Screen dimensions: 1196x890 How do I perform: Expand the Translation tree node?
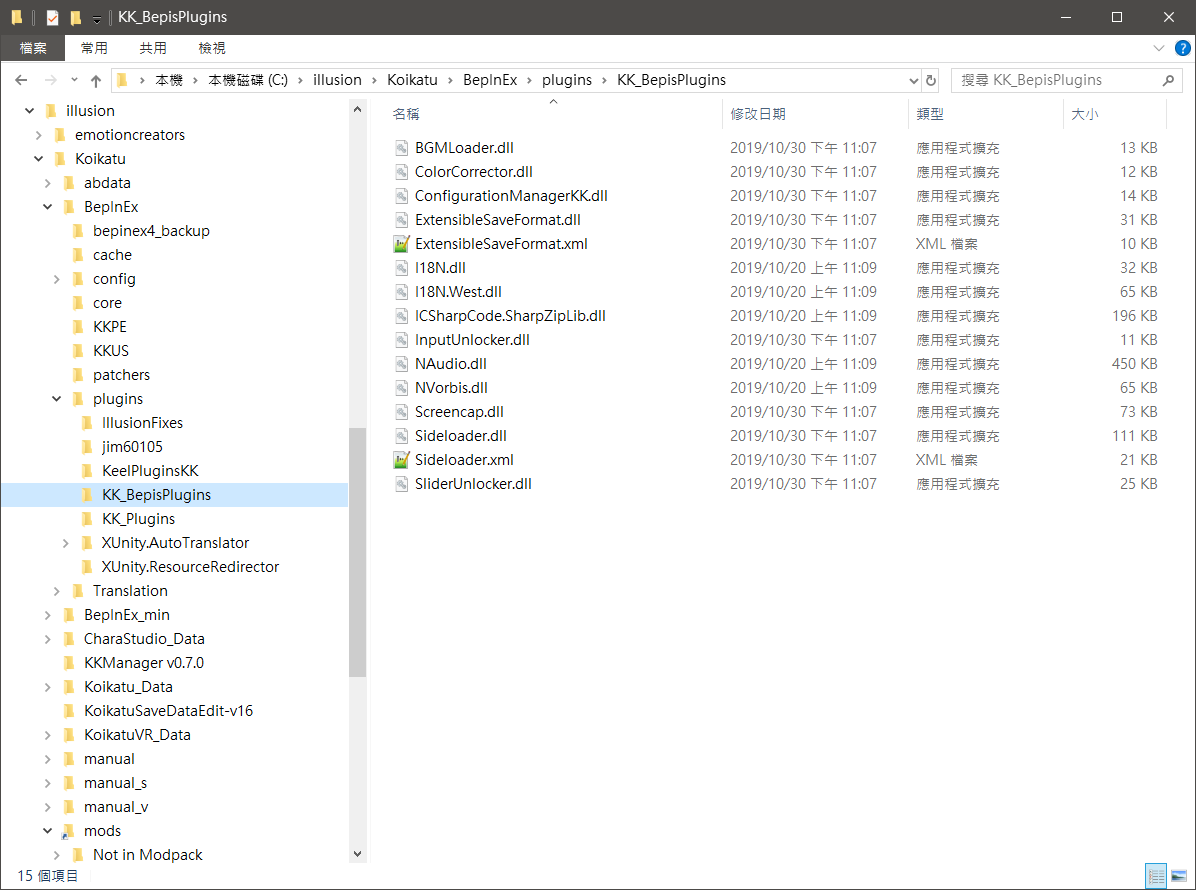click(57, 591)
